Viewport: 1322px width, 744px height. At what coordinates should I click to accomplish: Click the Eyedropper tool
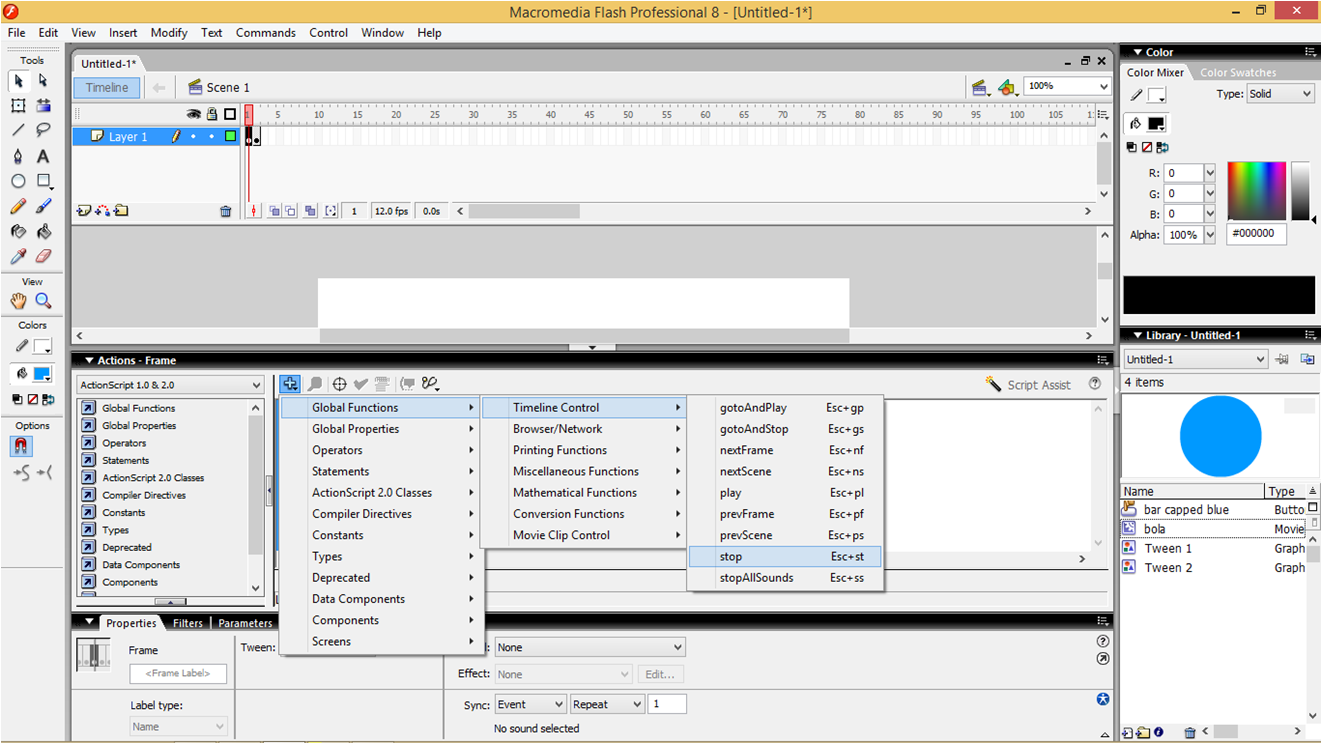[x=18, y=257]
